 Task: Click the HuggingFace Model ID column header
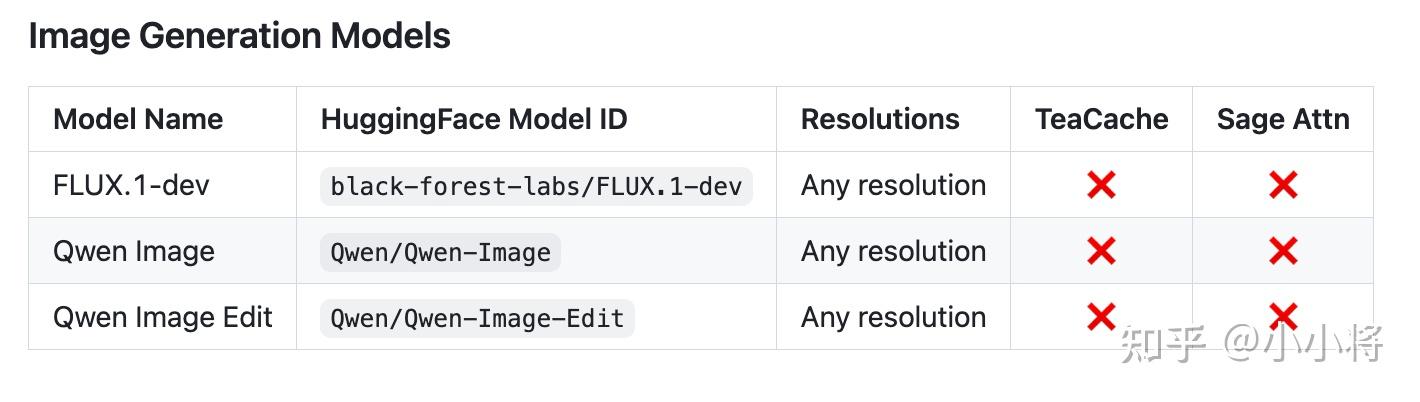474,119
